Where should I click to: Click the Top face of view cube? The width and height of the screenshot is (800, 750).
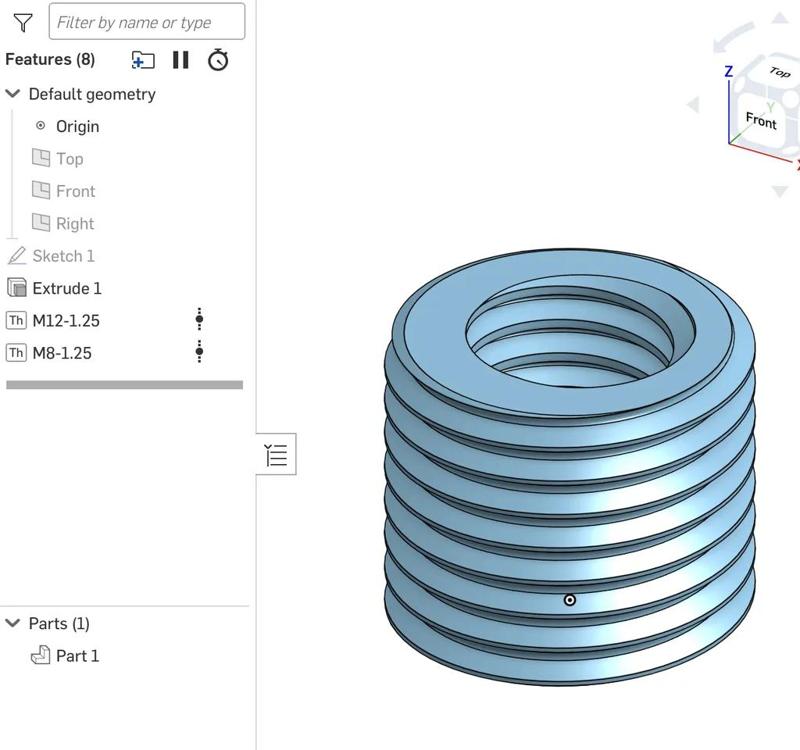(779, 71)
